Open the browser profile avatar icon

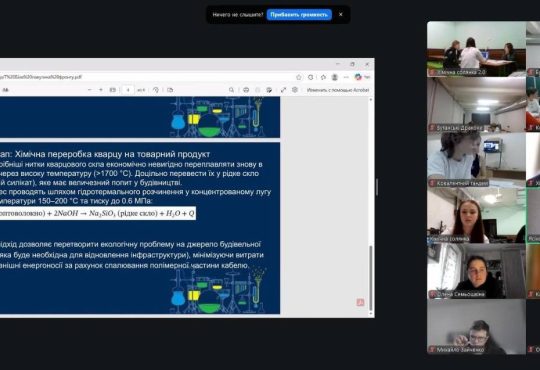pyautogui.click(x=334, y=77)
